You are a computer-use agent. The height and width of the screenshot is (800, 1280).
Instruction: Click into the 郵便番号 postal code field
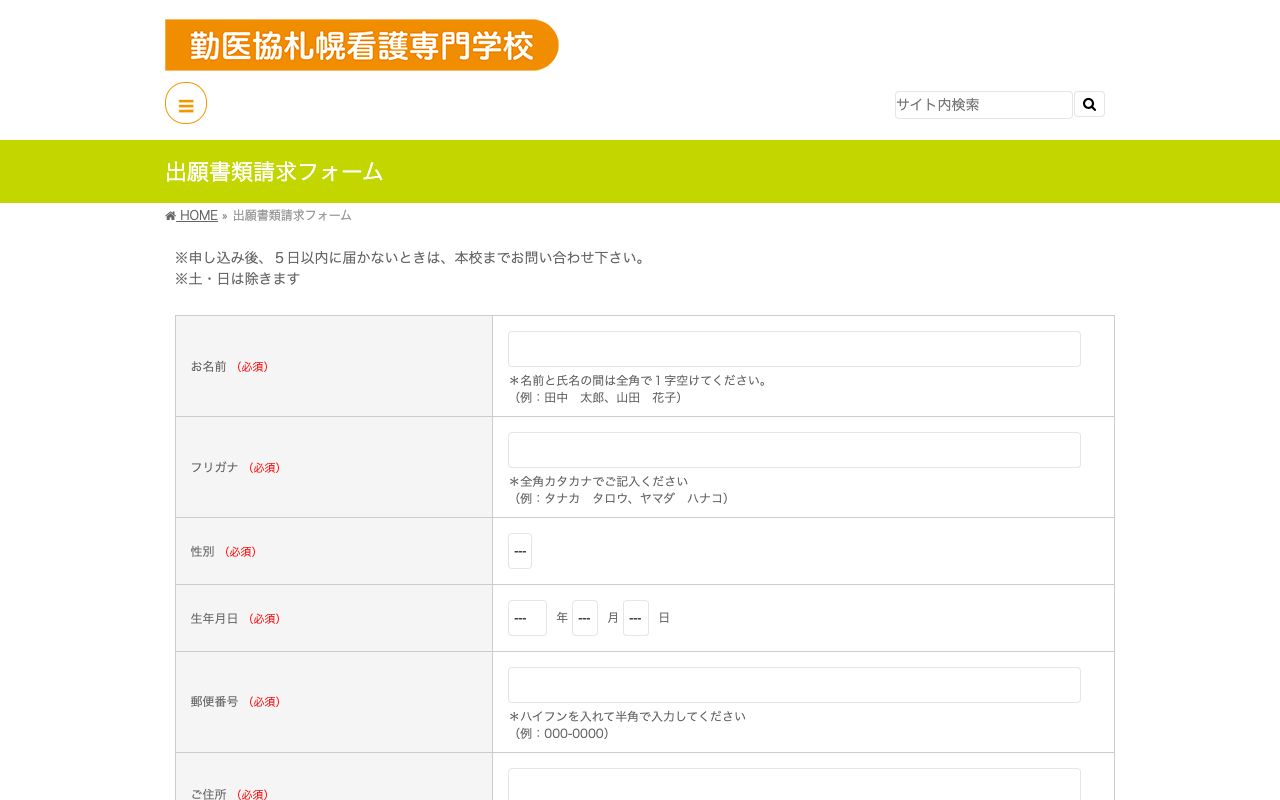pos(794,685)
